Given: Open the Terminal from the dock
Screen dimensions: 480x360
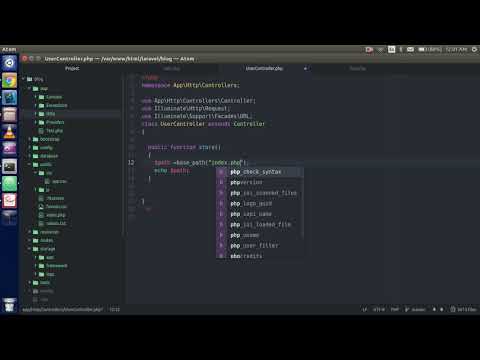Looking at the screenshot, I should pyautogui.click(x=9, y=166).
